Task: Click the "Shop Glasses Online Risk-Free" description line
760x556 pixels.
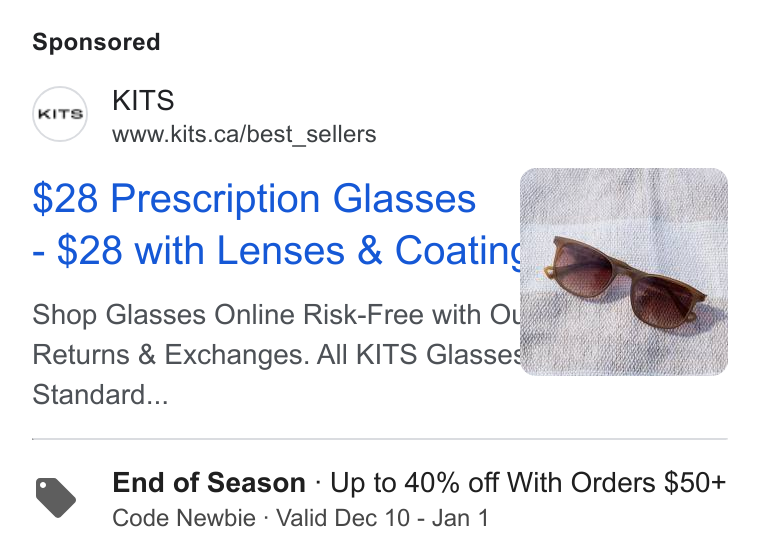Action: (276, 315)
